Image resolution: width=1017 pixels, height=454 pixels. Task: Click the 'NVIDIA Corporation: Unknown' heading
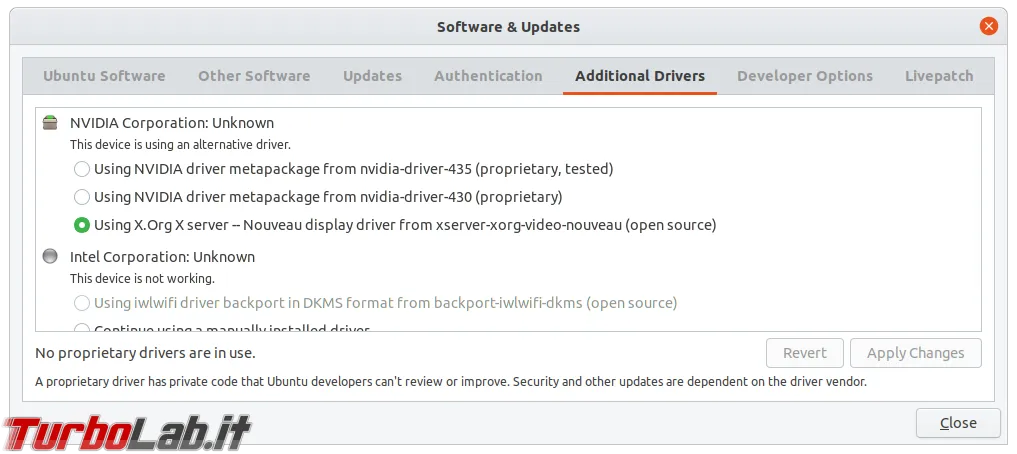172,123
